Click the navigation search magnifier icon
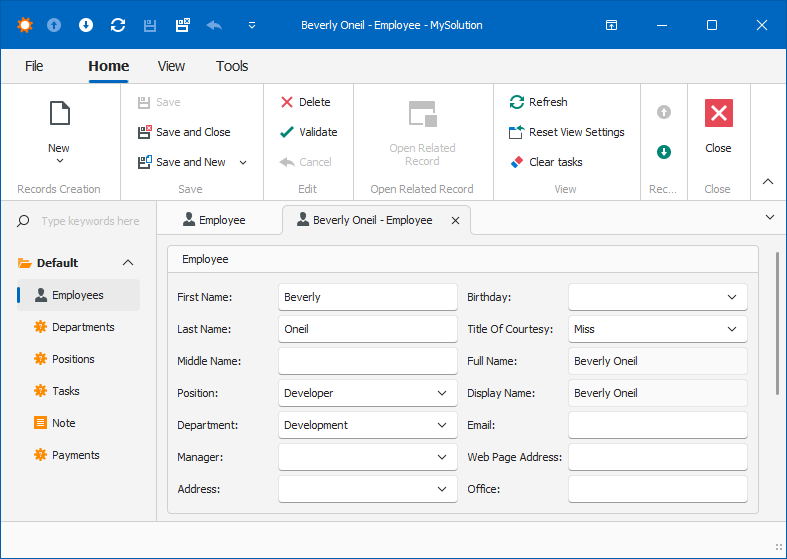 coord(23,221)
